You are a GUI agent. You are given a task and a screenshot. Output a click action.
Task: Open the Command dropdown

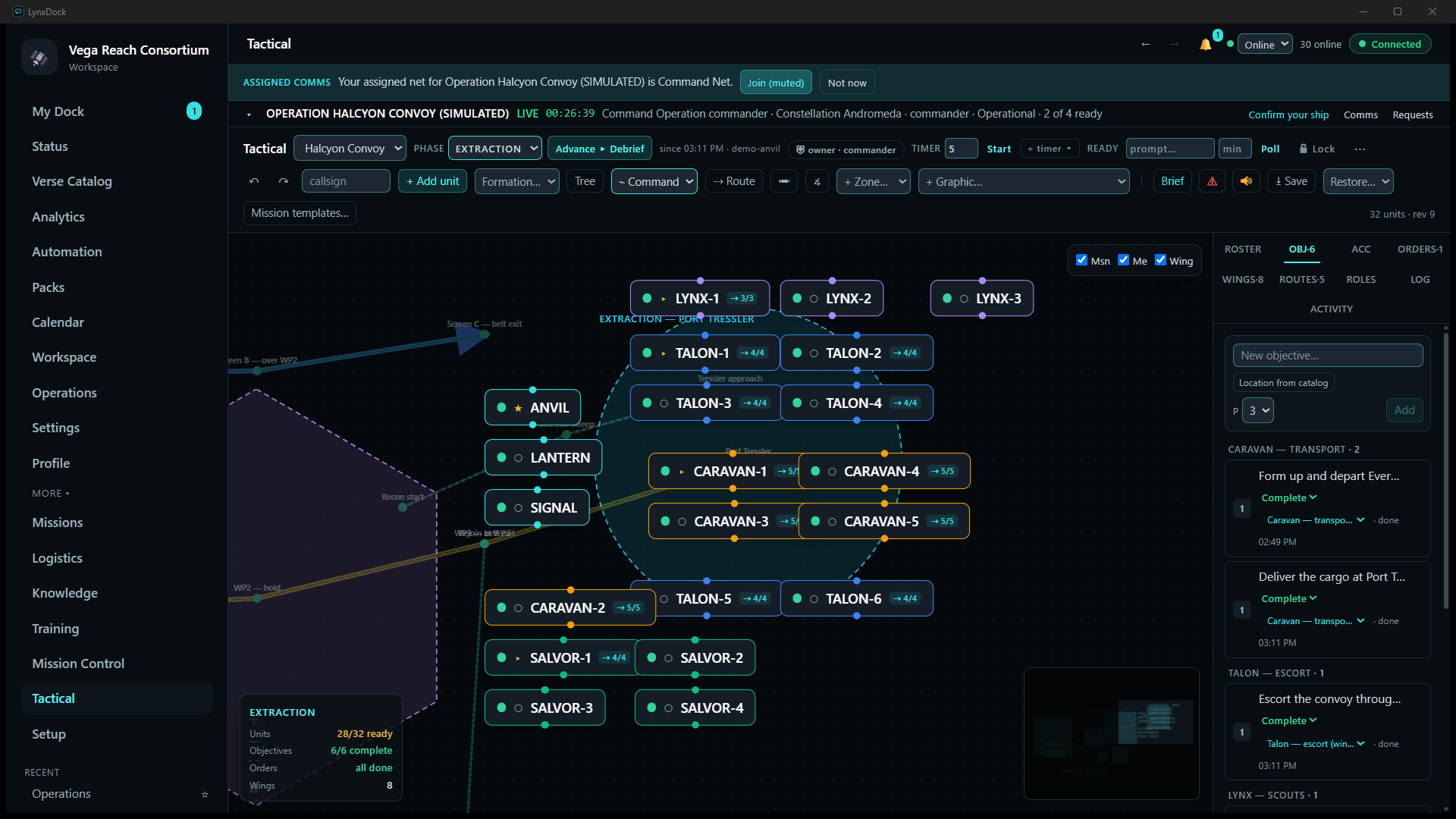click(654, 181)
